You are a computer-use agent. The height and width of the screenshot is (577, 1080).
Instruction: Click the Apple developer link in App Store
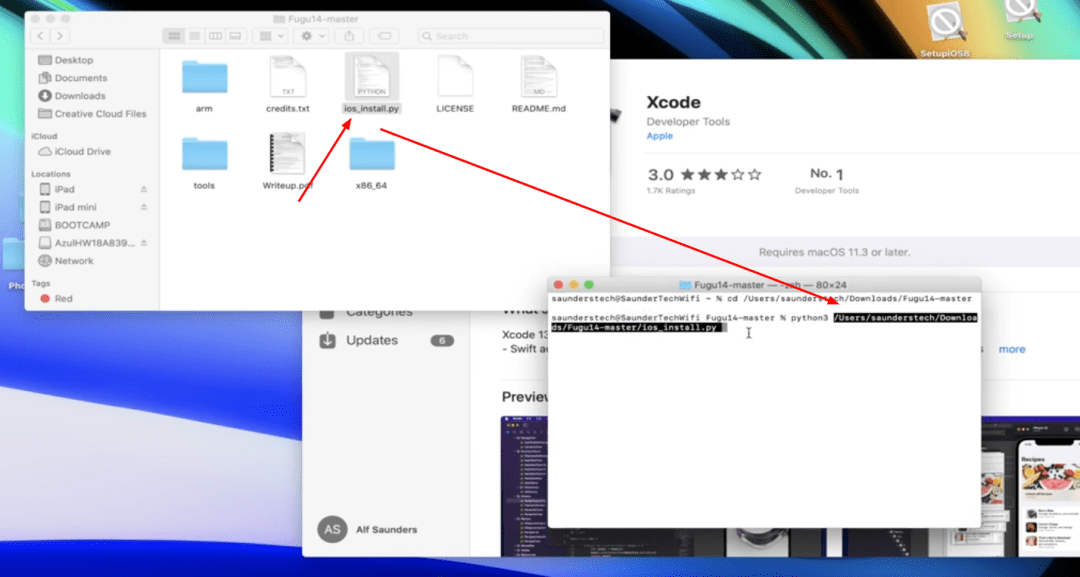click(x=659, y=136)
